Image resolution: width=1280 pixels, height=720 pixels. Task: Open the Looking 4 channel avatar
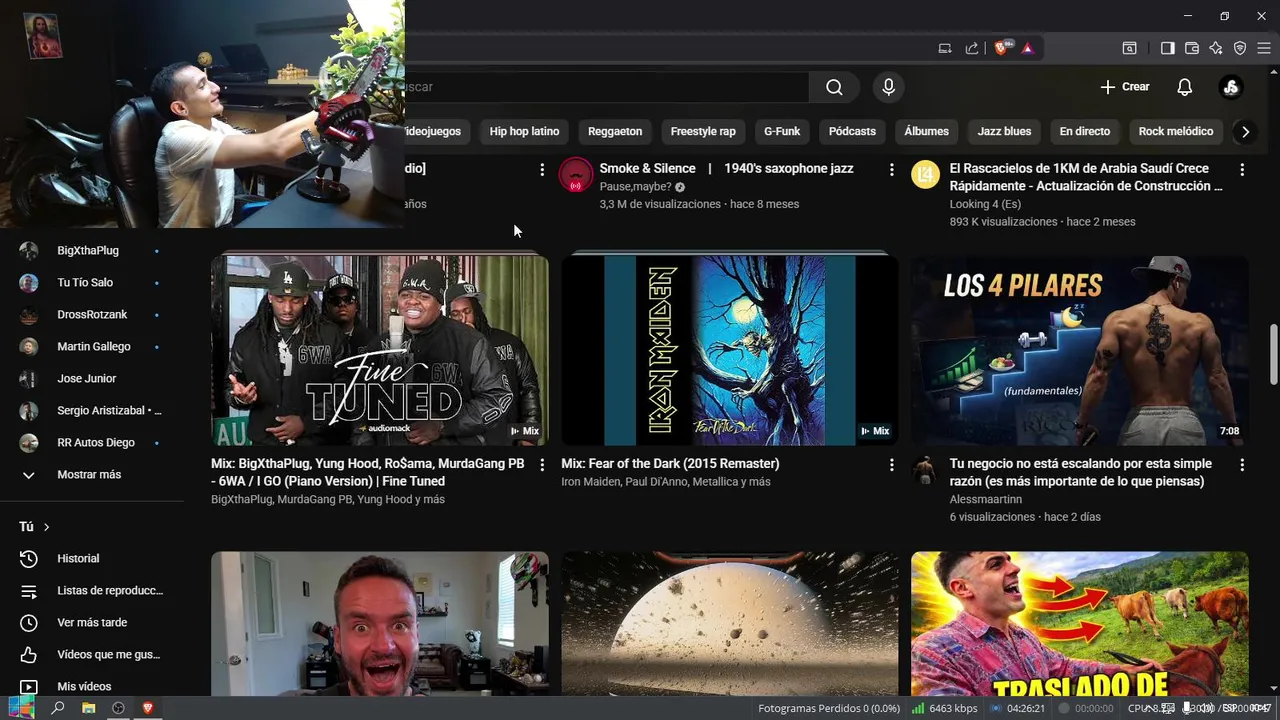(926, 175)
